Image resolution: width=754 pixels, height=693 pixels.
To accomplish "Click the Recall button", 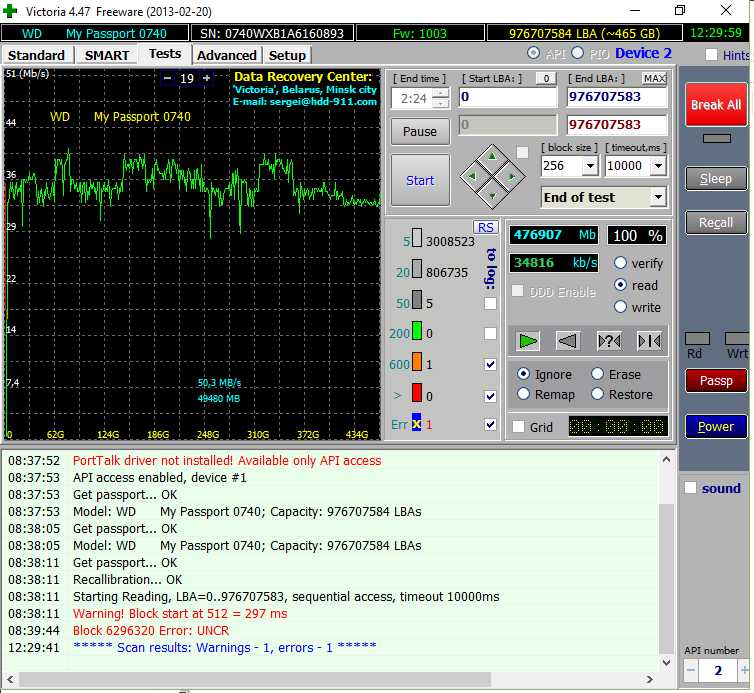I will [716, 223].
